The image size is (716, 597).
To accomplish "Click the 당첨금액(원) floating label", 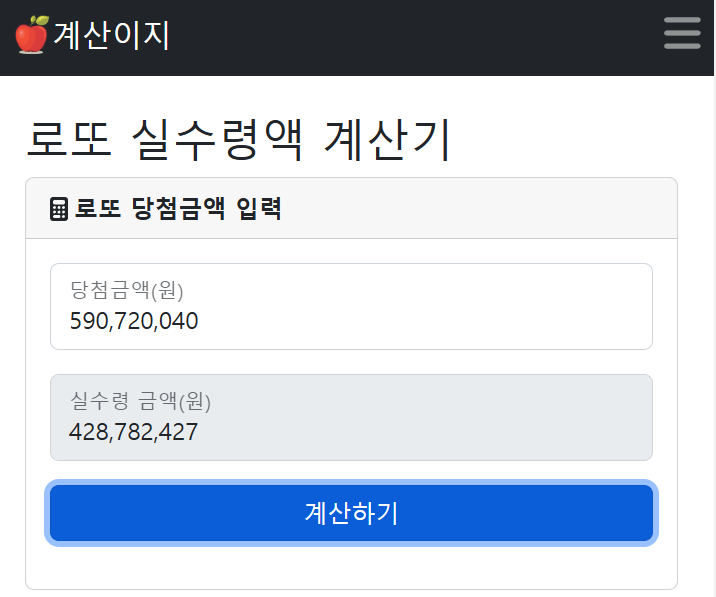I will 127,290.
